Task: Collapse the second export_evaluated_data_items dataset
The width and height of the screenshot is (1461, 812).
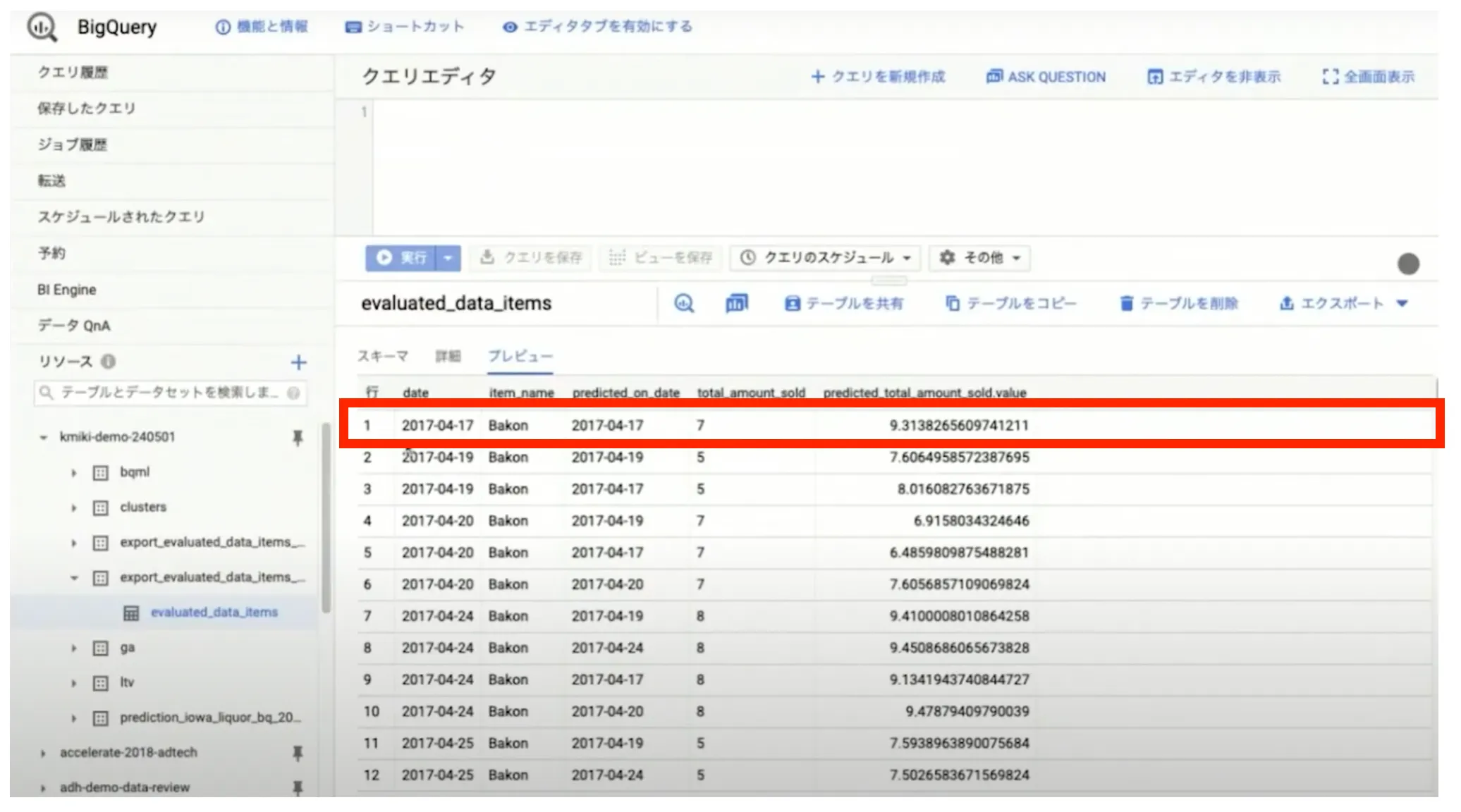Action: coord(73,578)
